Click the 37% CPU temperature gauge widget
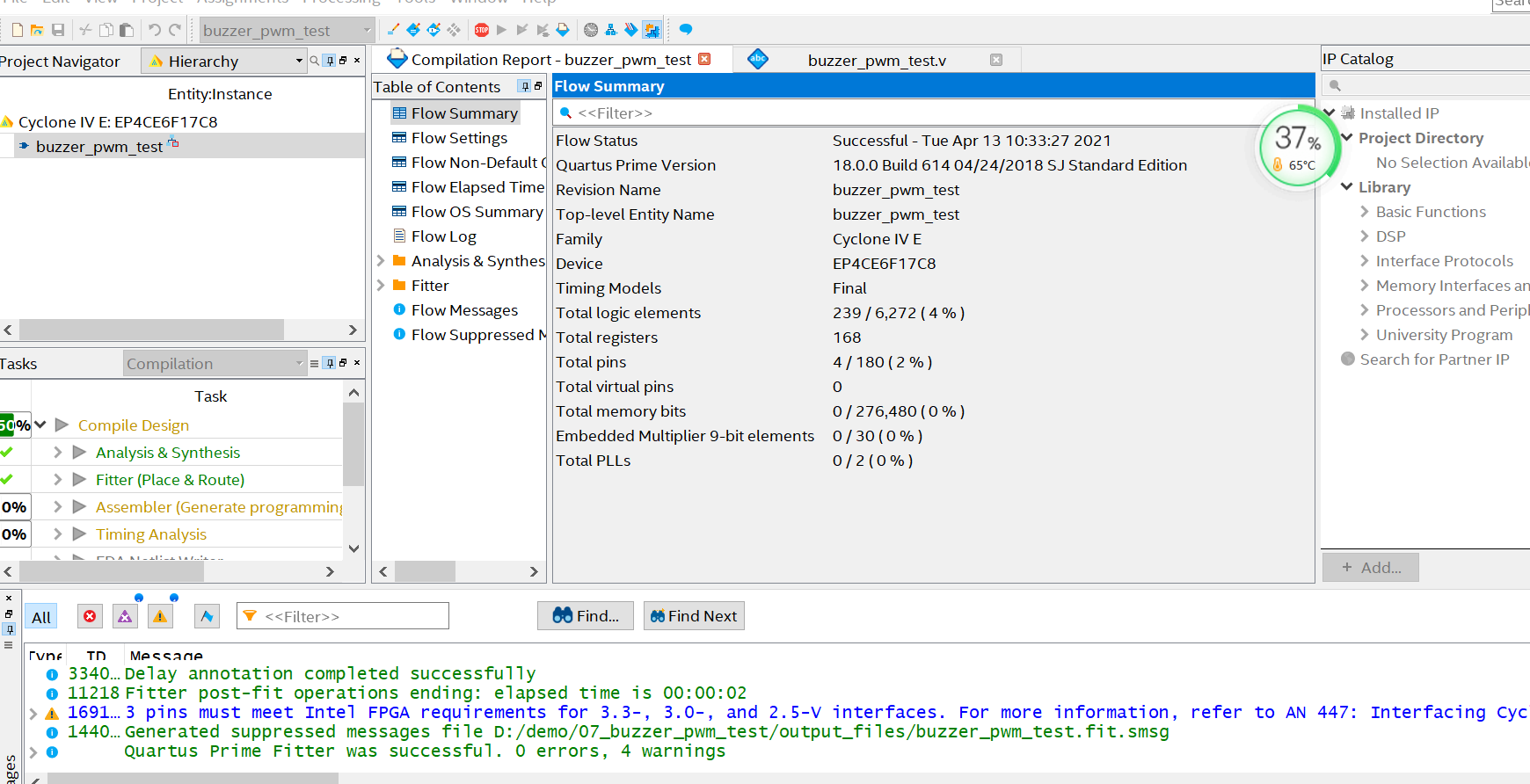The image size is (1530, 784). (x=1299, y=147)
